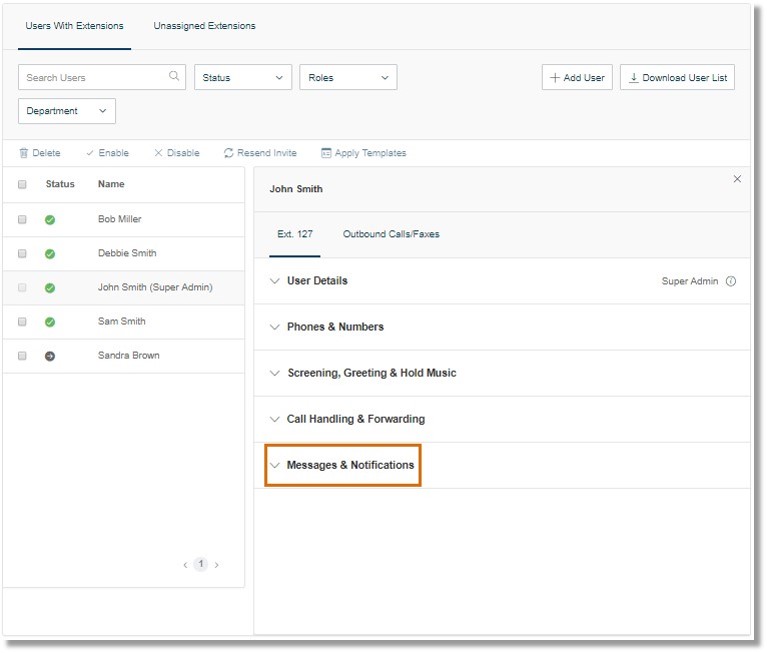Tick the checkbox for Sam Smith
Screen dimensions: 767x653
click(x=22, y=321)
